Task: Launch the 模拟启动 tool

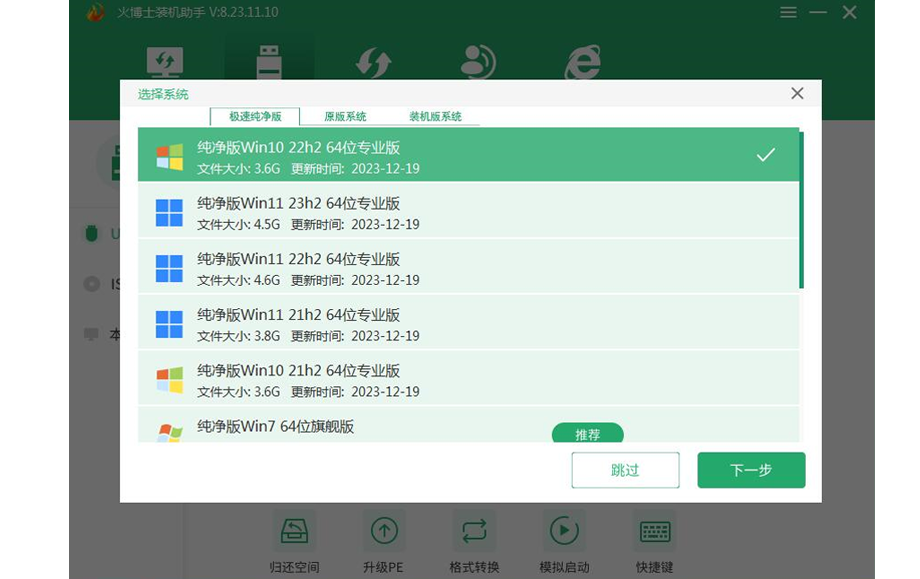Action: 564,531
